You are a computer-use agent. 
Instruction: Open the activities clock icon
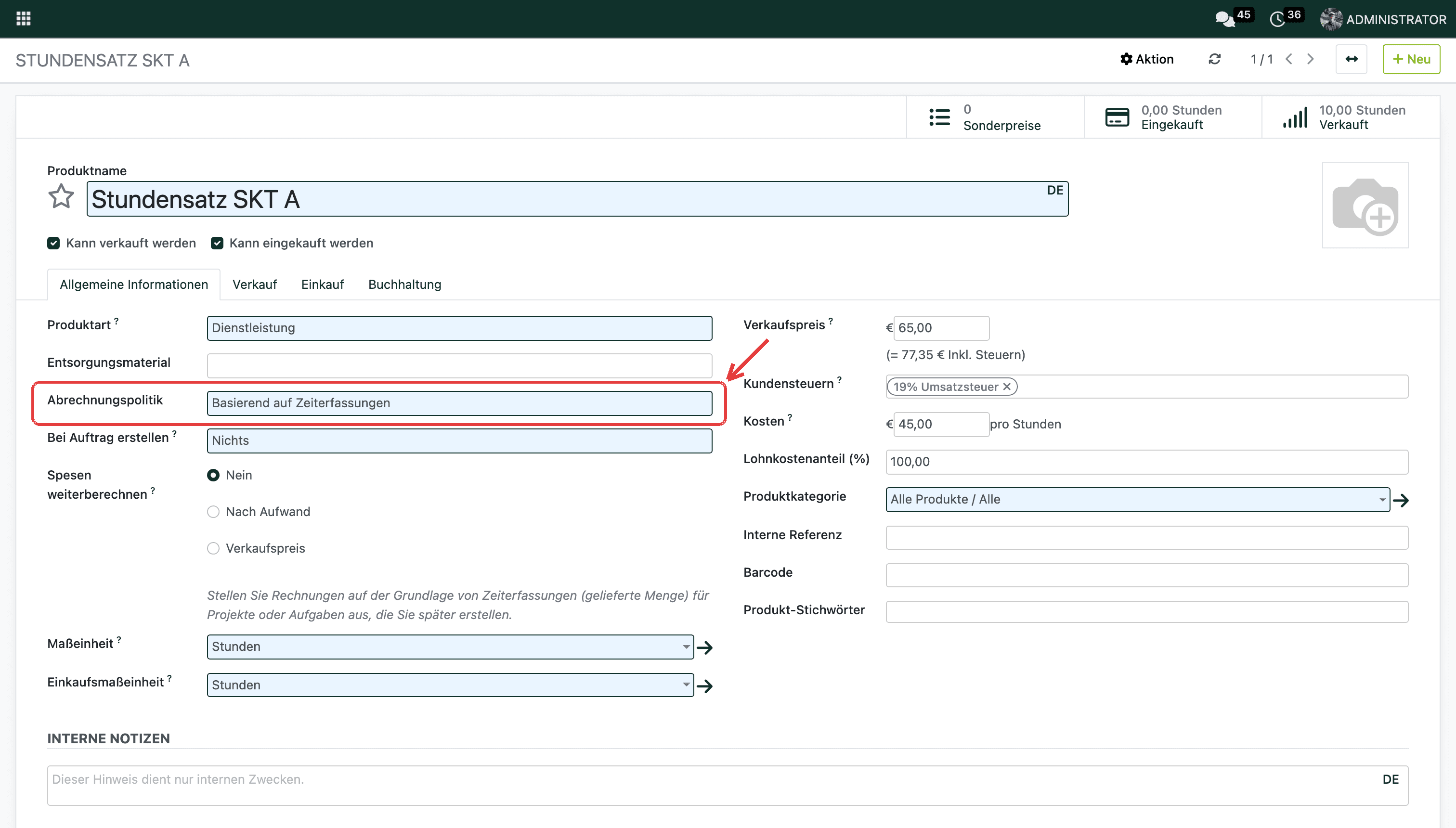pyautogui.click(x=1277, y=19)
